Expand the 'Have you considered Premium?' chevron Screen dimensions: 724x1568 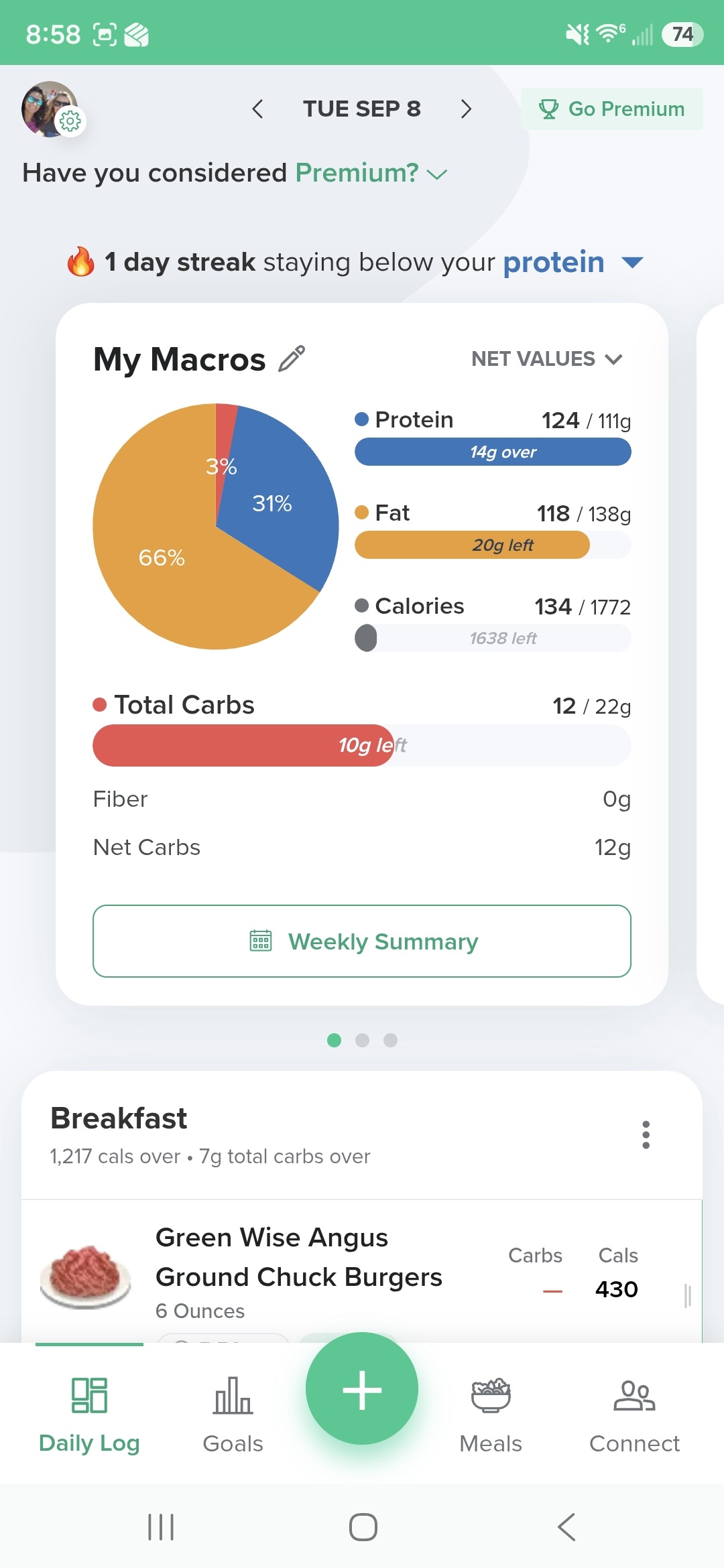[437, 174]
